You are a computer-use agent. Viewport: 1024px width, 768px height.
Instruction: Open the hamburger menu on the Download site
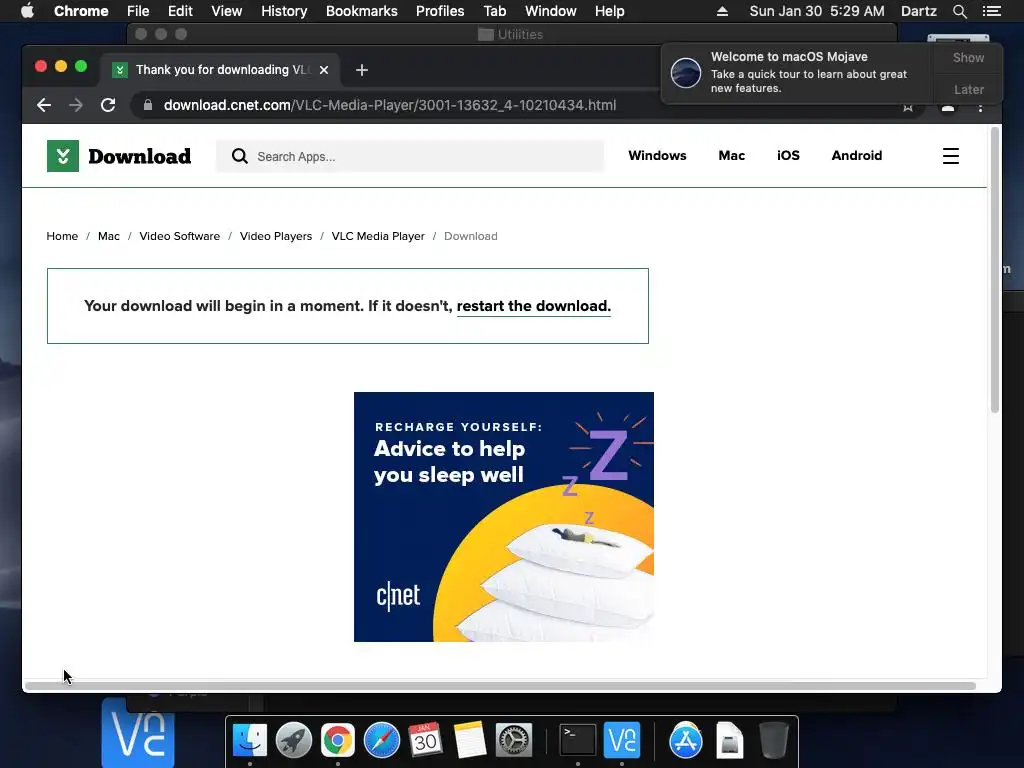[x=951, y=156]
